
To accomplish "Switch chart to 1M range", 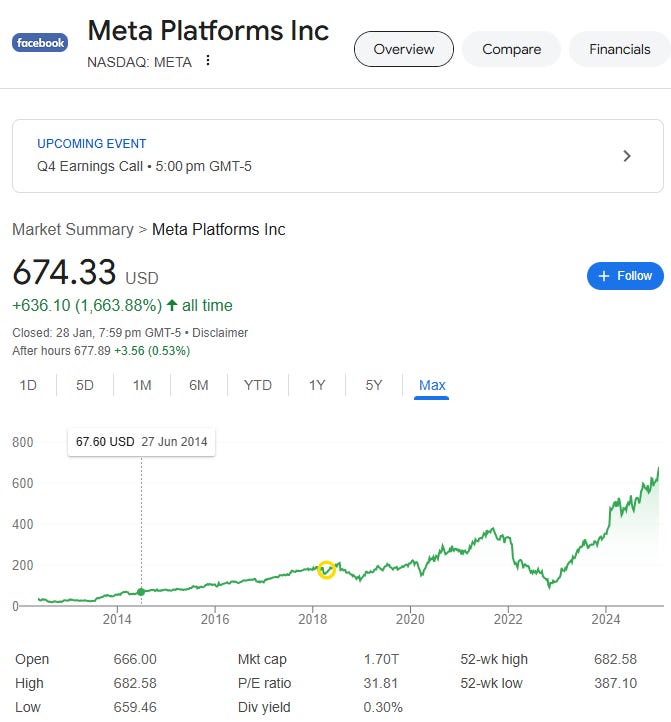I will click(x=142, y=385).
